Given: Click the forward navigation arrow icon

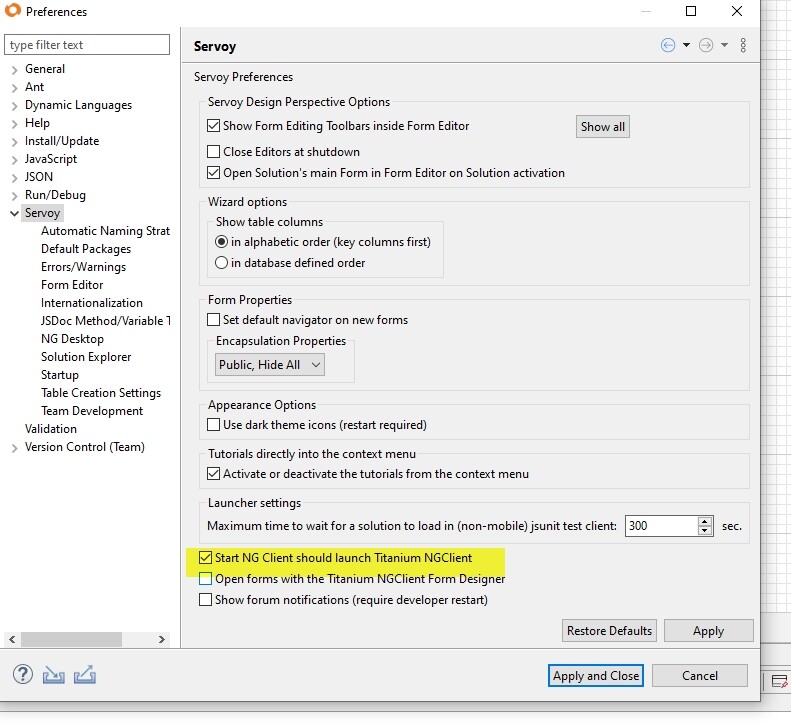Looking at the screenshot, I should (706, 45).
